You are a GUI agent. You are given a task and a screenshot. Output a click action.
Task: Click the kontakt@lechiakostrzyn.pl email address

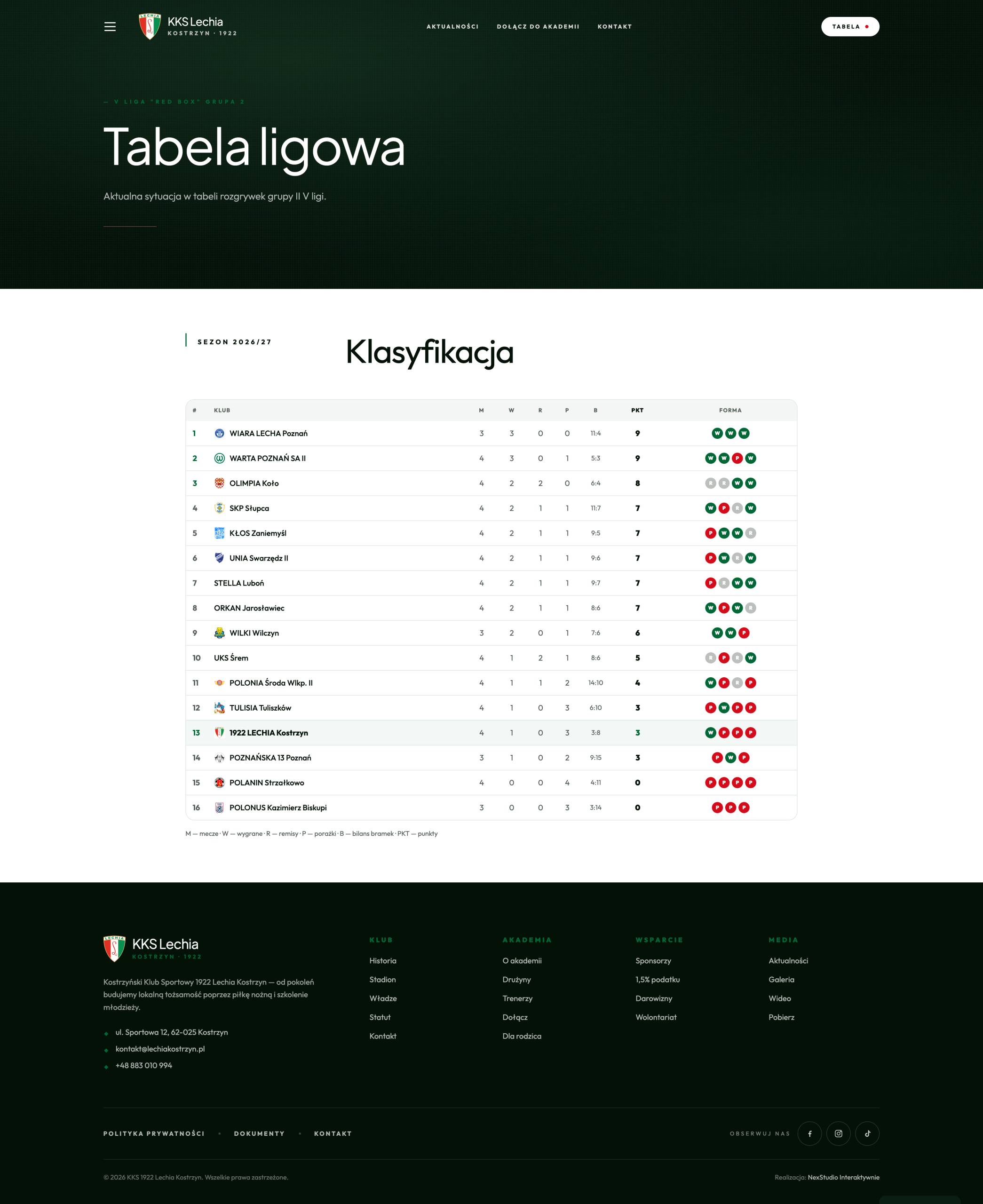click(160, 1049)
